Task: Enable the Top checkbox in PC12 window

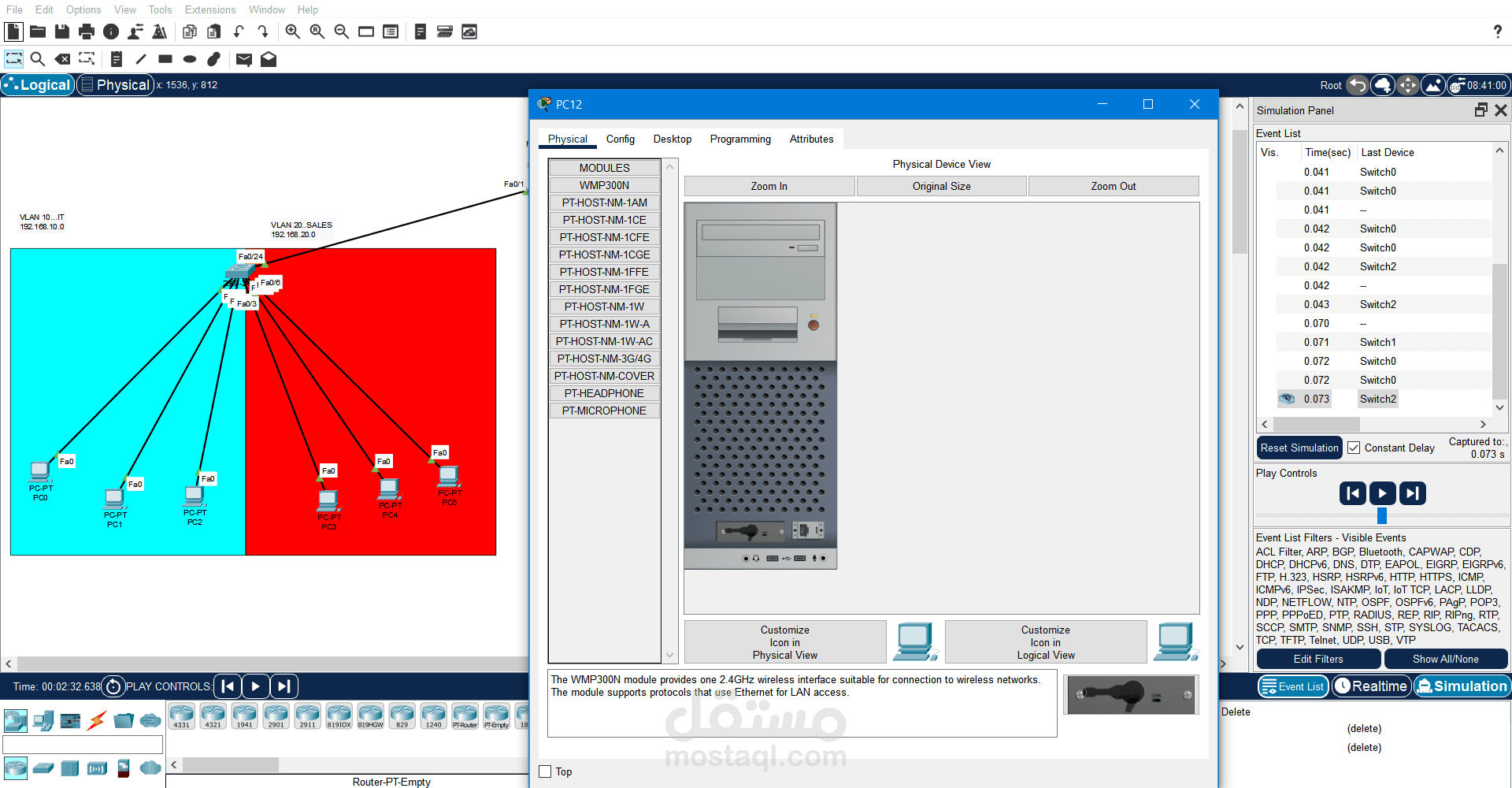Action: click(x=545, y=771)
